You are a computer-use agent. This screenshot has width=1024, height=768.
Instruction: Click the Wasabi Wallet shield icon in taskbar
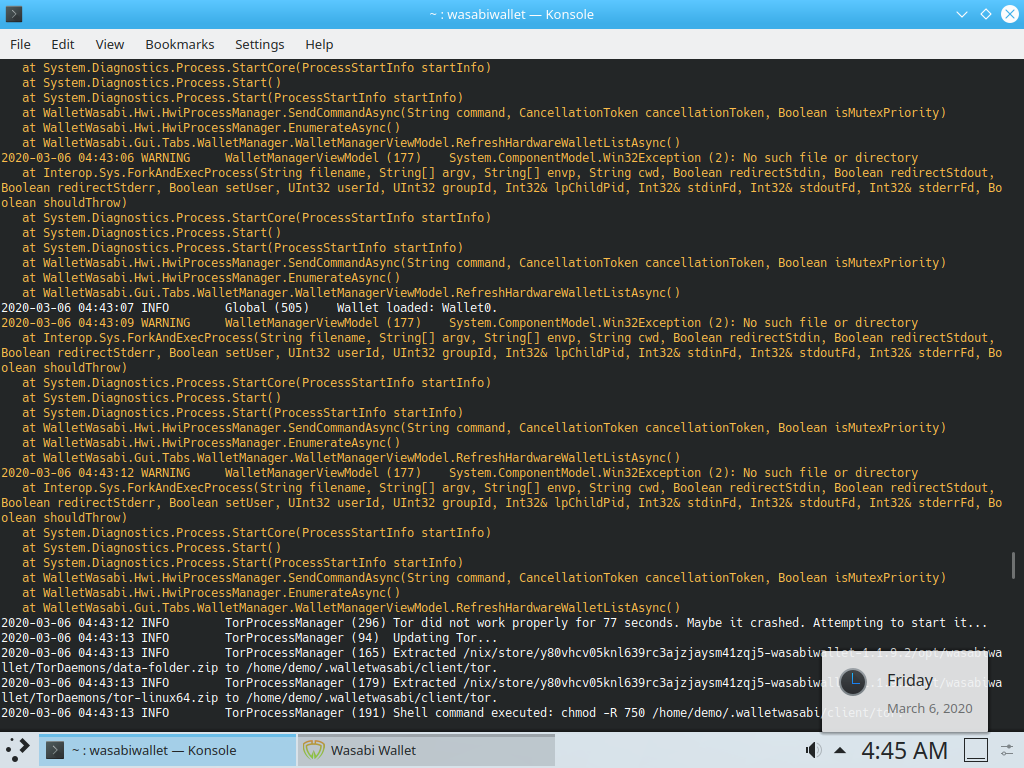tap(313, 750)
